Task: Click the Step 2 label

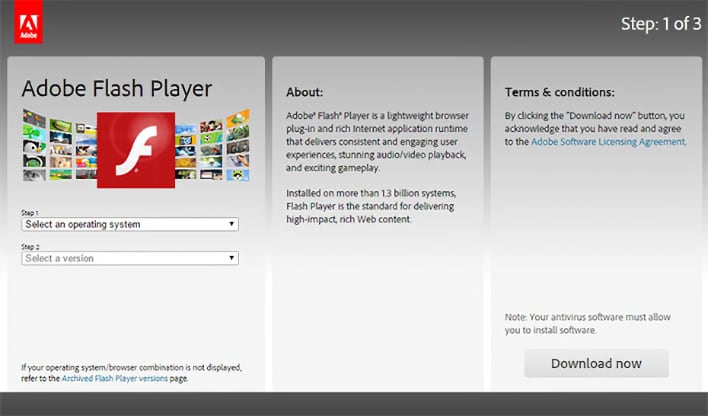Action: (x=30, y=247)
